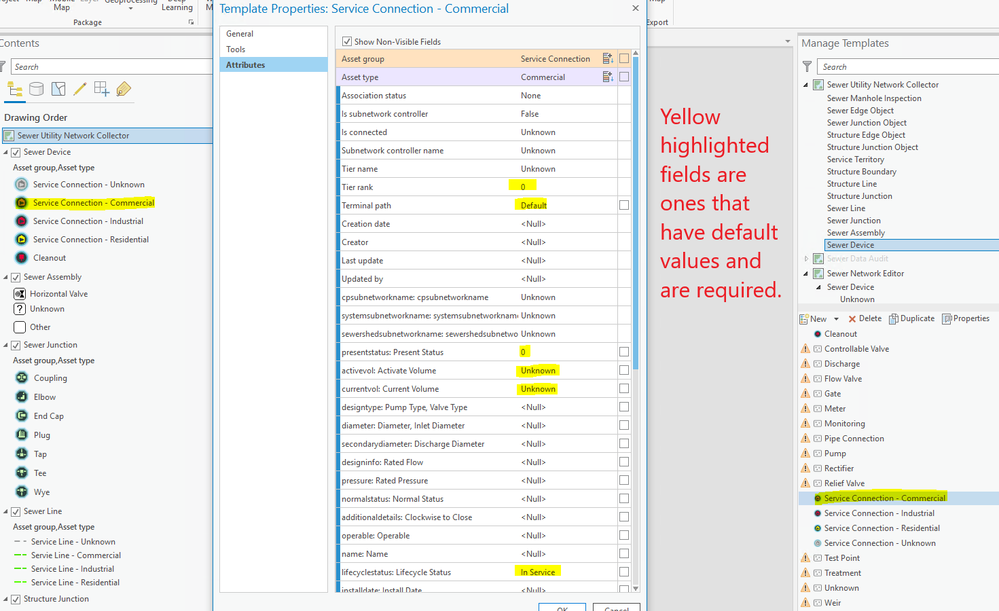Image resolution: width=999 pixels, height=611 pixels.
Task: Click Plug junction symbol
Action: pyautogui.click(x=22, y=435)
